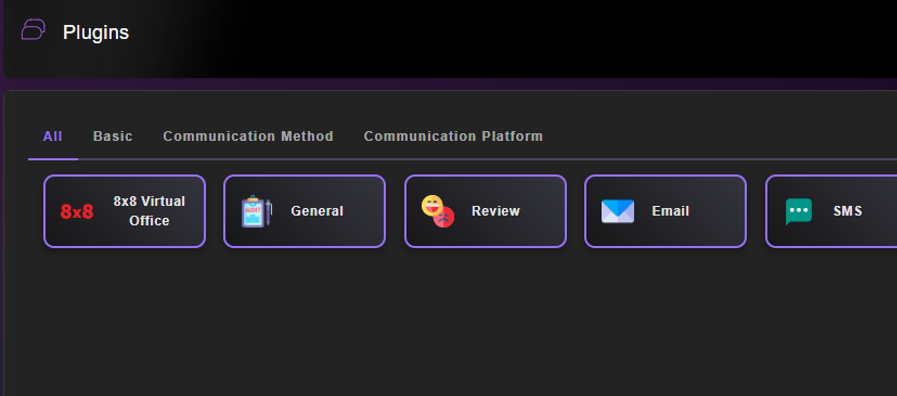
Task: Click the happy and sad faces Review icon
Action: click(438, 211)
